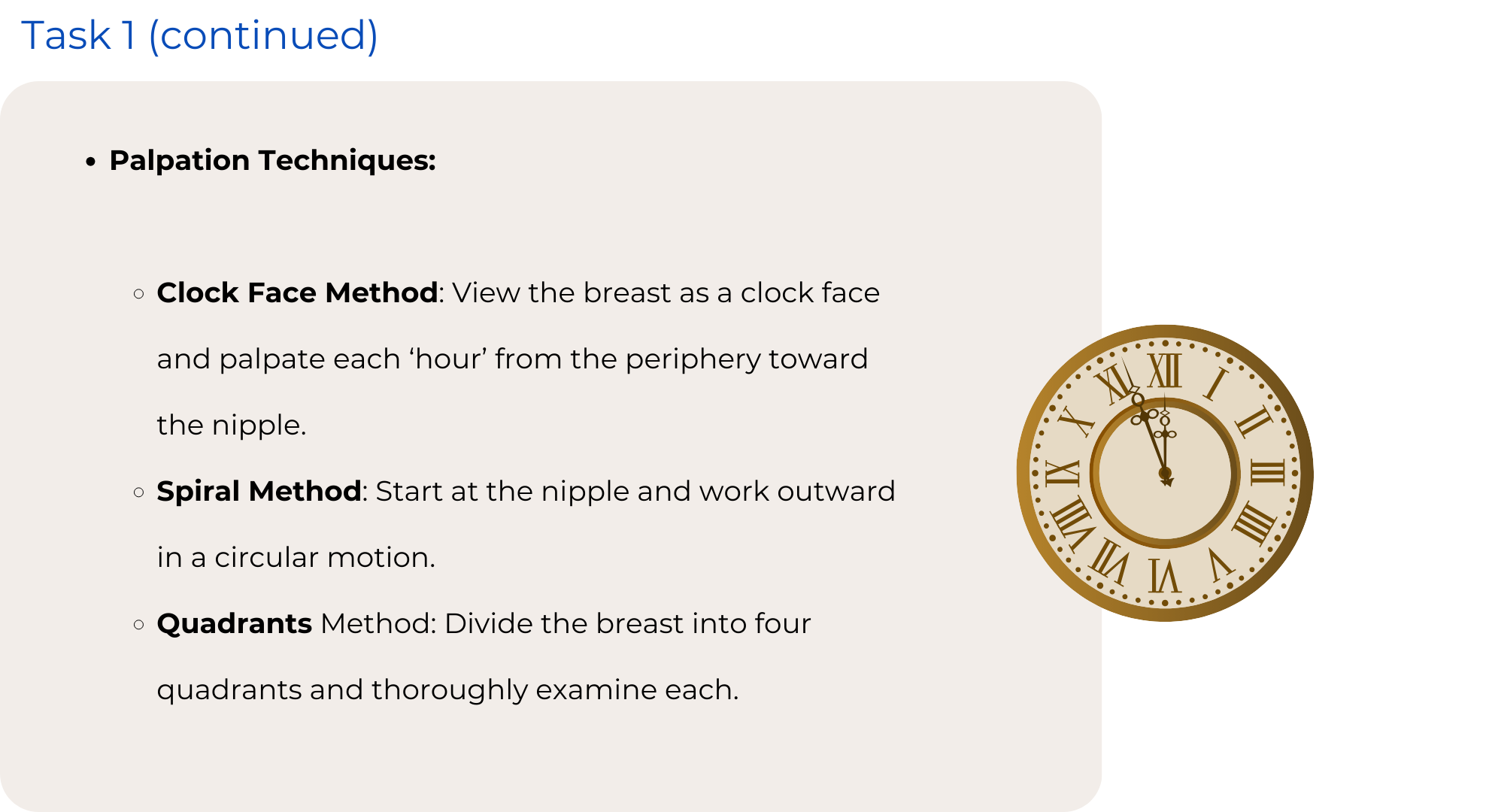This screenshot has height=812, width=1489.
Task: Click the XII numeral on the clock
Action: coord(1165,371)
